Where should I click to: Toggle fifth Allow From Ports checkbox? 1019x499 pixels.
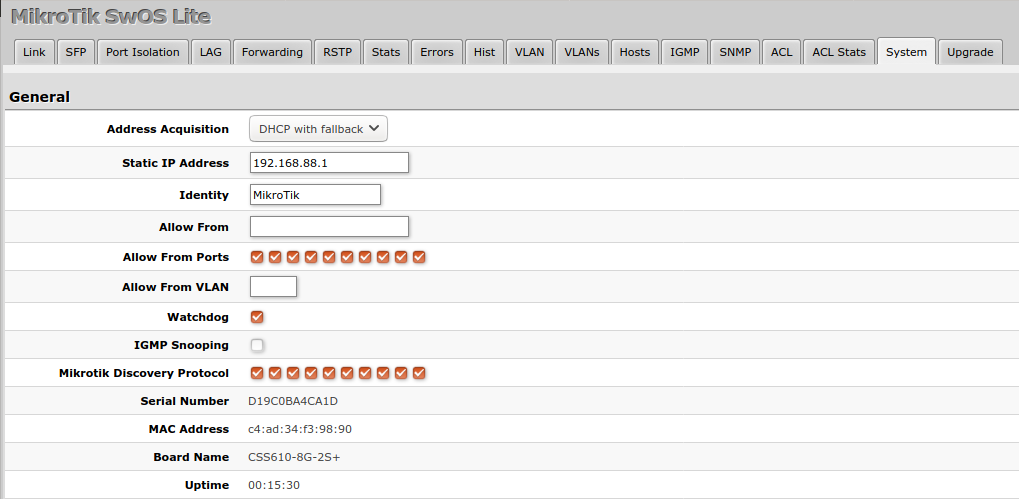pos(329,257)
